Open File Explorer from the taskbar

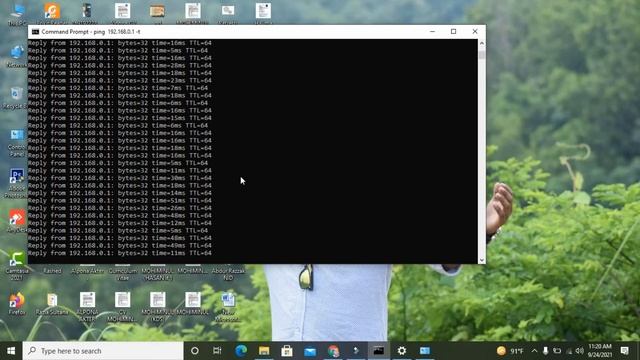[x=264, y=351]
